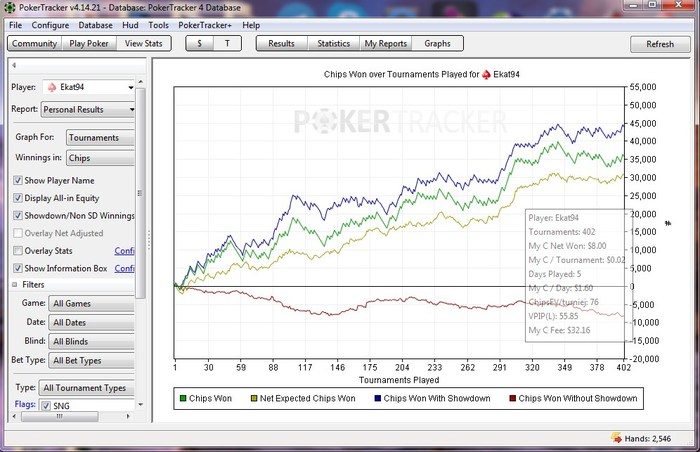
Task: Open the Graphs view
Action: point(438,43)
